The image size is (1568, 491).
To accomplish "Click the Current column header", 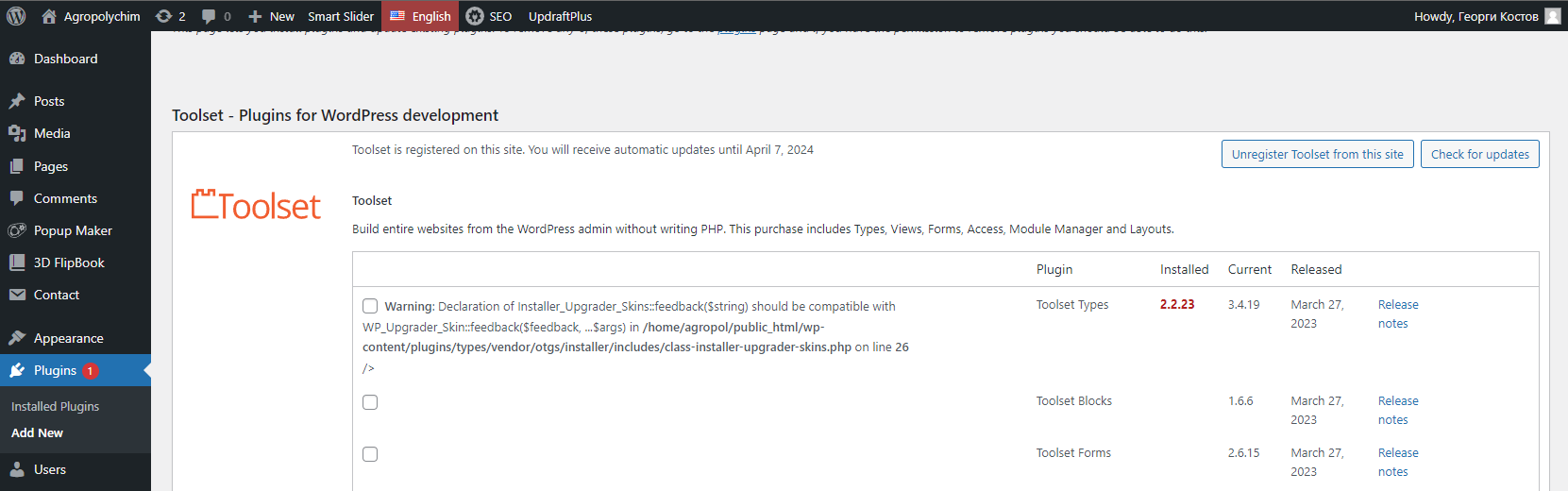I will click(1250, 269).
